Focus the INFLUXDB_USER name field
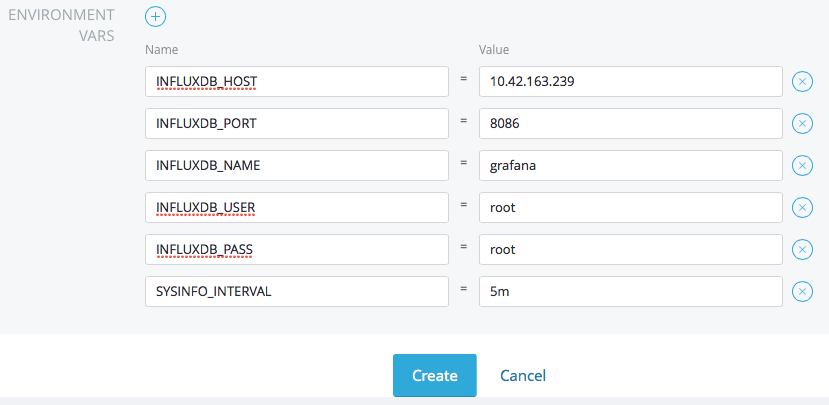The image size is (829, 405). coord(296,207)
